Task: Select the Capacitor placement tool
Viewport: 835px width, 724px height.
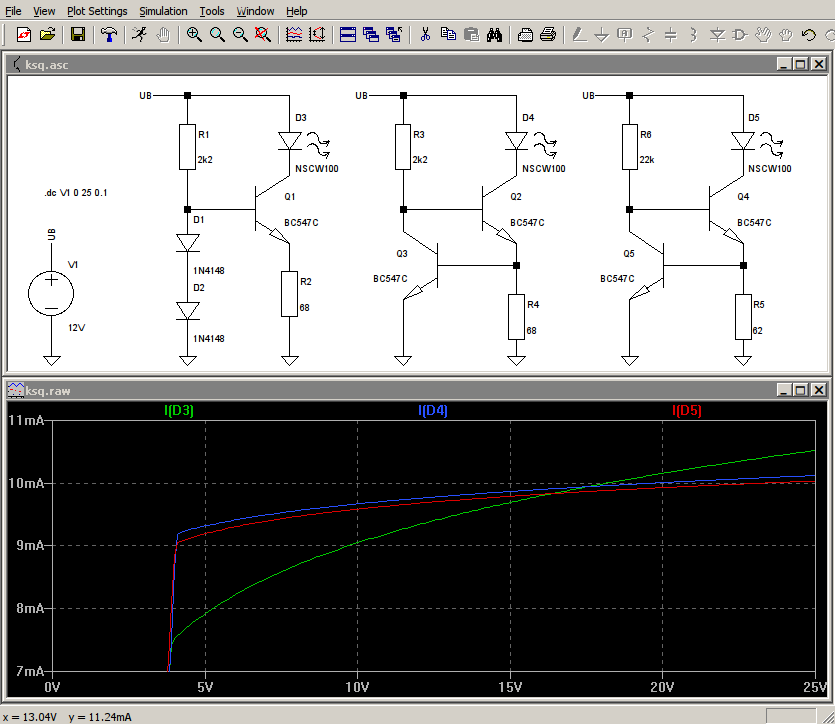Action: [671, 35]
